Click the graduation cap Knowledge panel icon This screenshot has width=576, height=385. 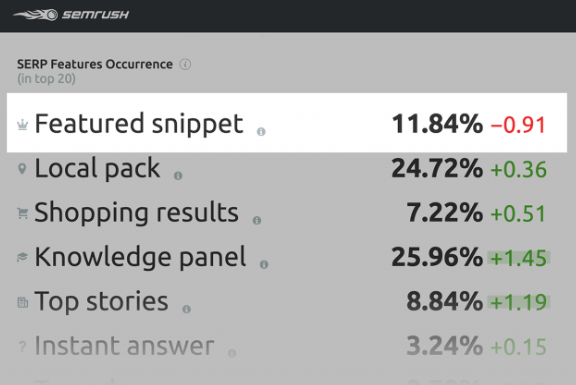point(22,258)
